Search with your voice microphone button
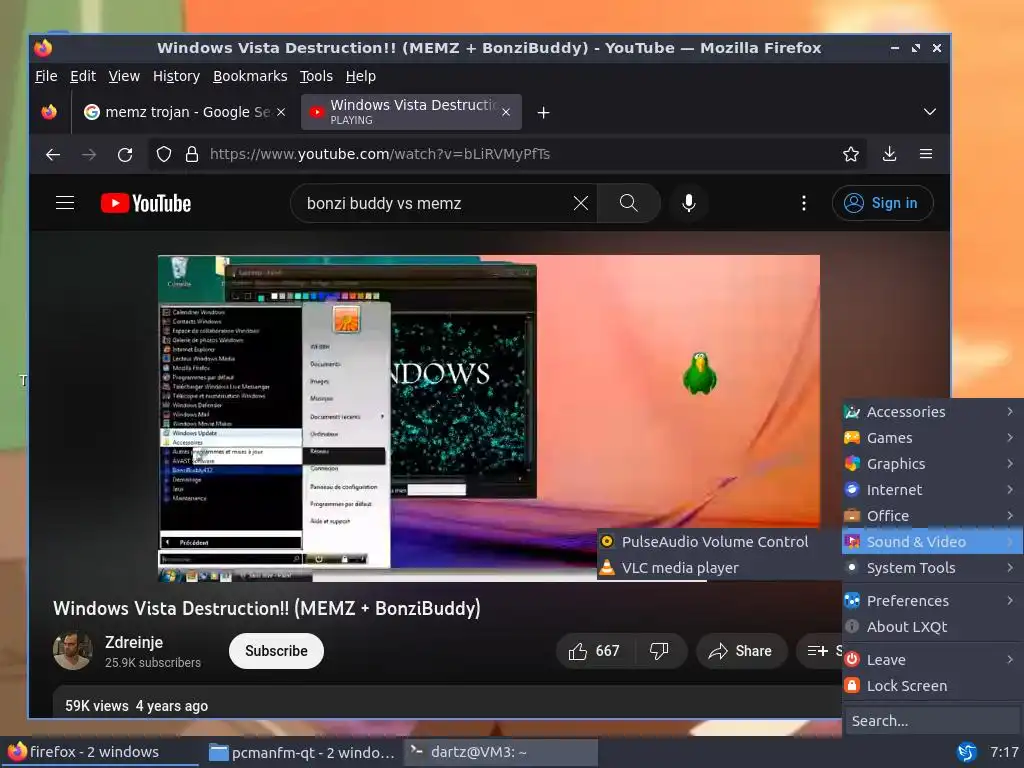Screen dimensions: 1024x768 point(688,203)
